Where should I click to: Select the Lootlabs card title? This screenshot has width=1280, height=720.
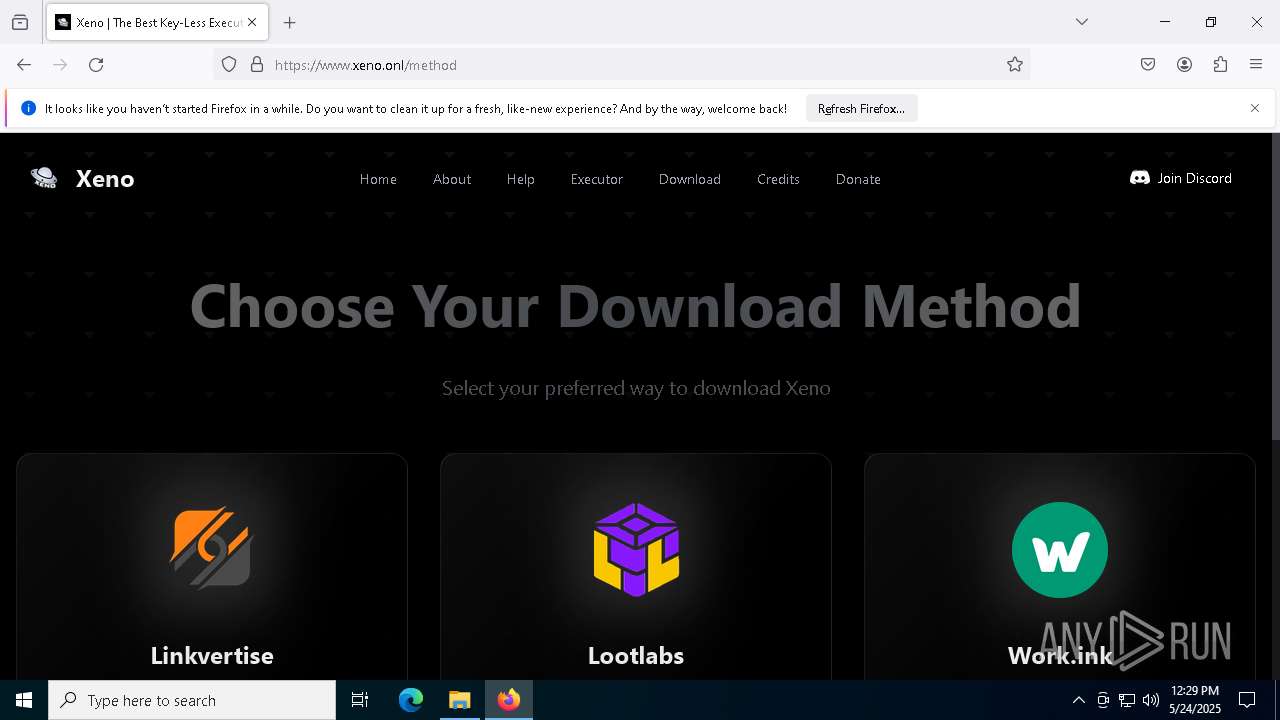click(x=636, y=655)
